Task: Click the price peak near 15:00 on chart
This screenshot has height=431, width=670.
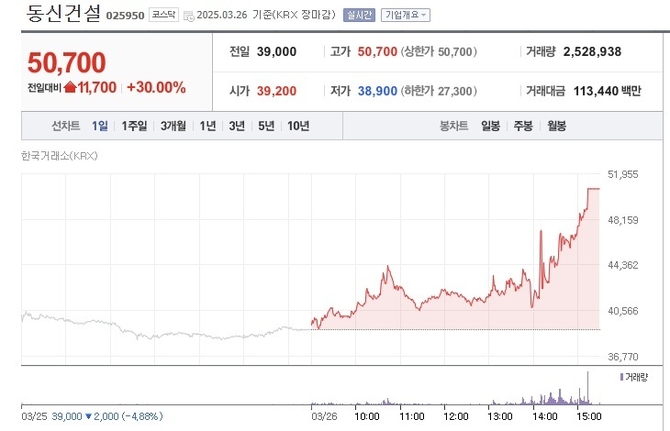Action: pos(592,189)
